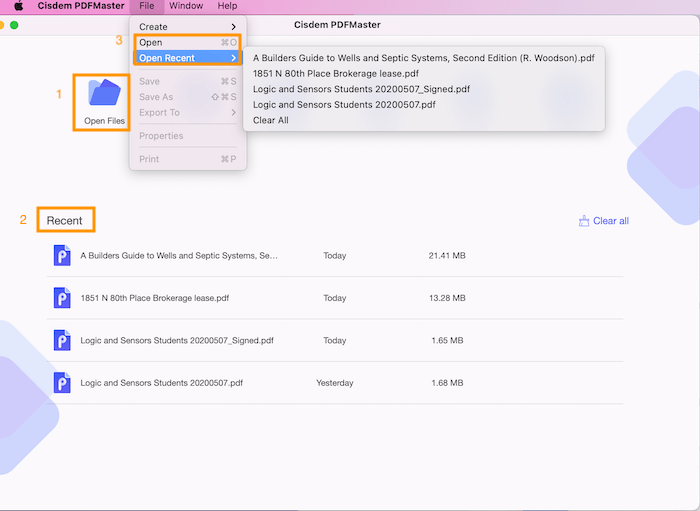The width and height of the screenshot is (700, 511).
Task: Click PDF icon of Logic and Sensors 20200507.pdf row
Action: click(62, 383)
